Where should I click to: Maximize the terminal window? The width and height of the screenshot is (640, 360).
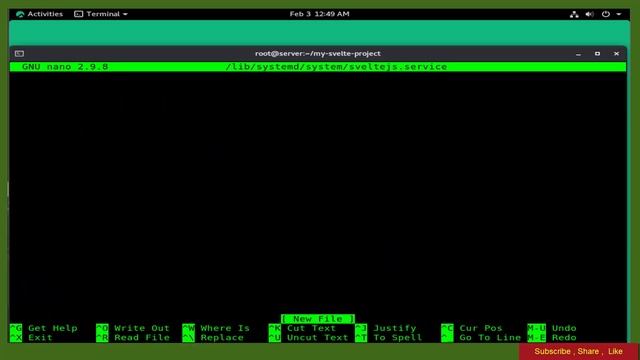pos(597,54)
